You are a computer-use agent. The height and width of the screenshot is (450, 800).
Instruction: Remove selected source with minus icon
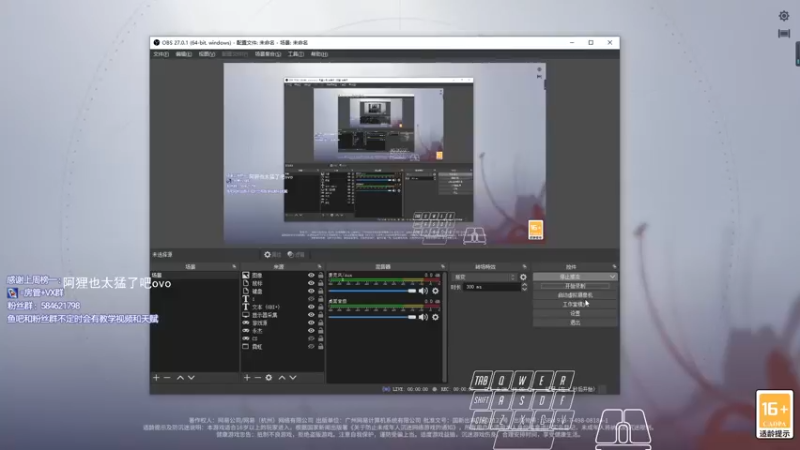[258, 378]
